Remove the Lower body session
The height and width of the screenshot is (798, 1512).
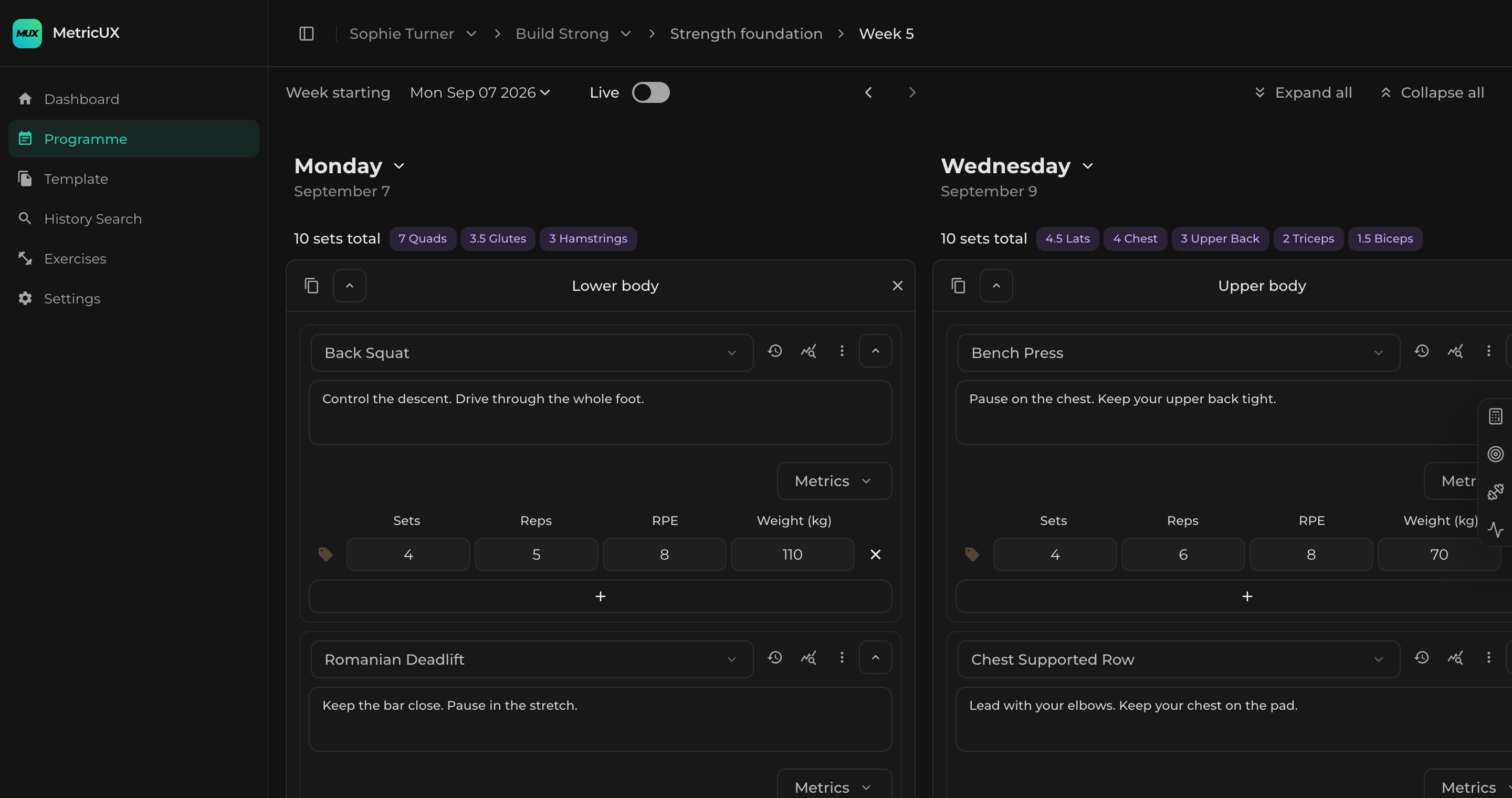pos(897,286)
